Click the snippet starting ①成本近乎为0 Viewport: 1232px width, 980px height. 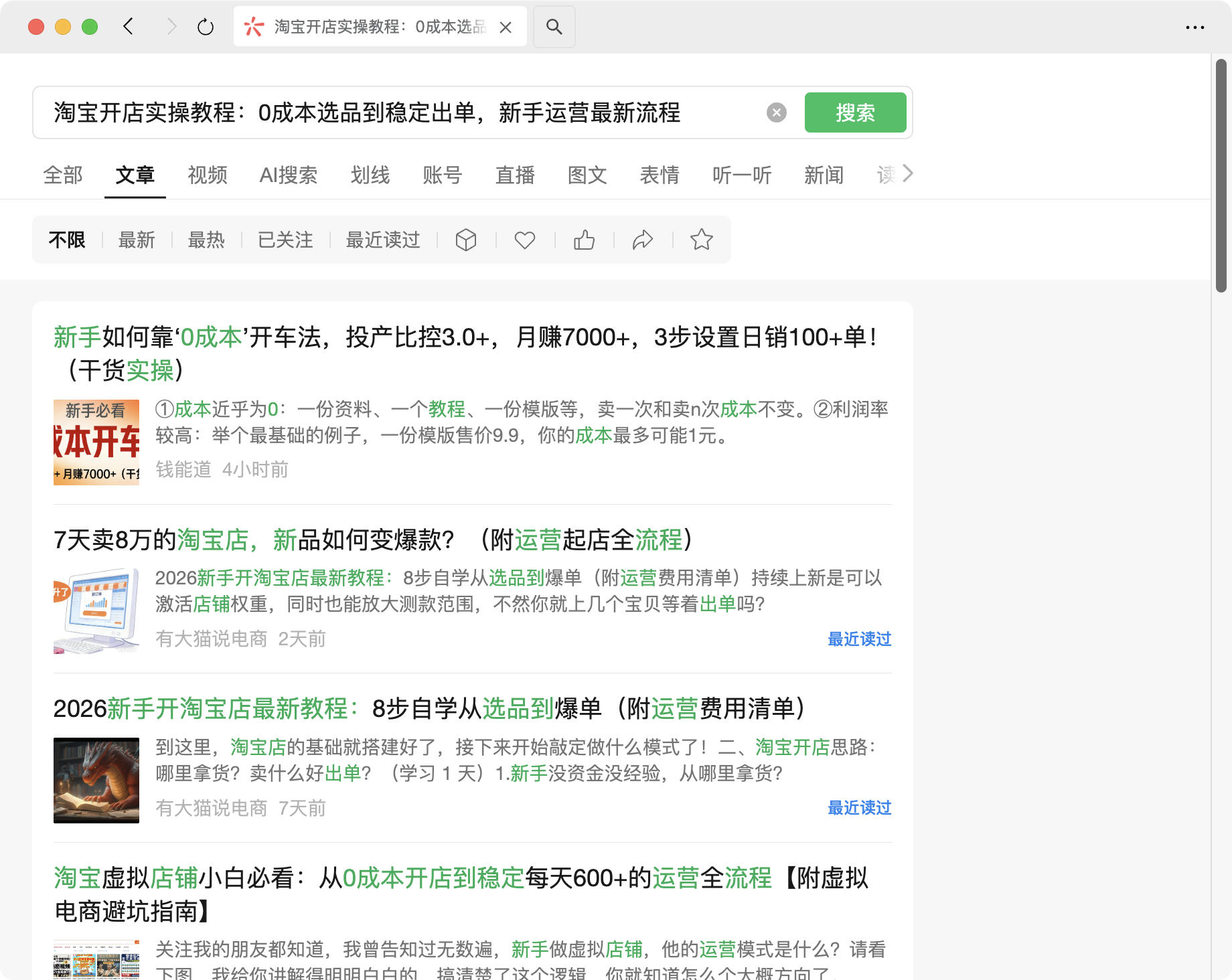pos(522,422)
